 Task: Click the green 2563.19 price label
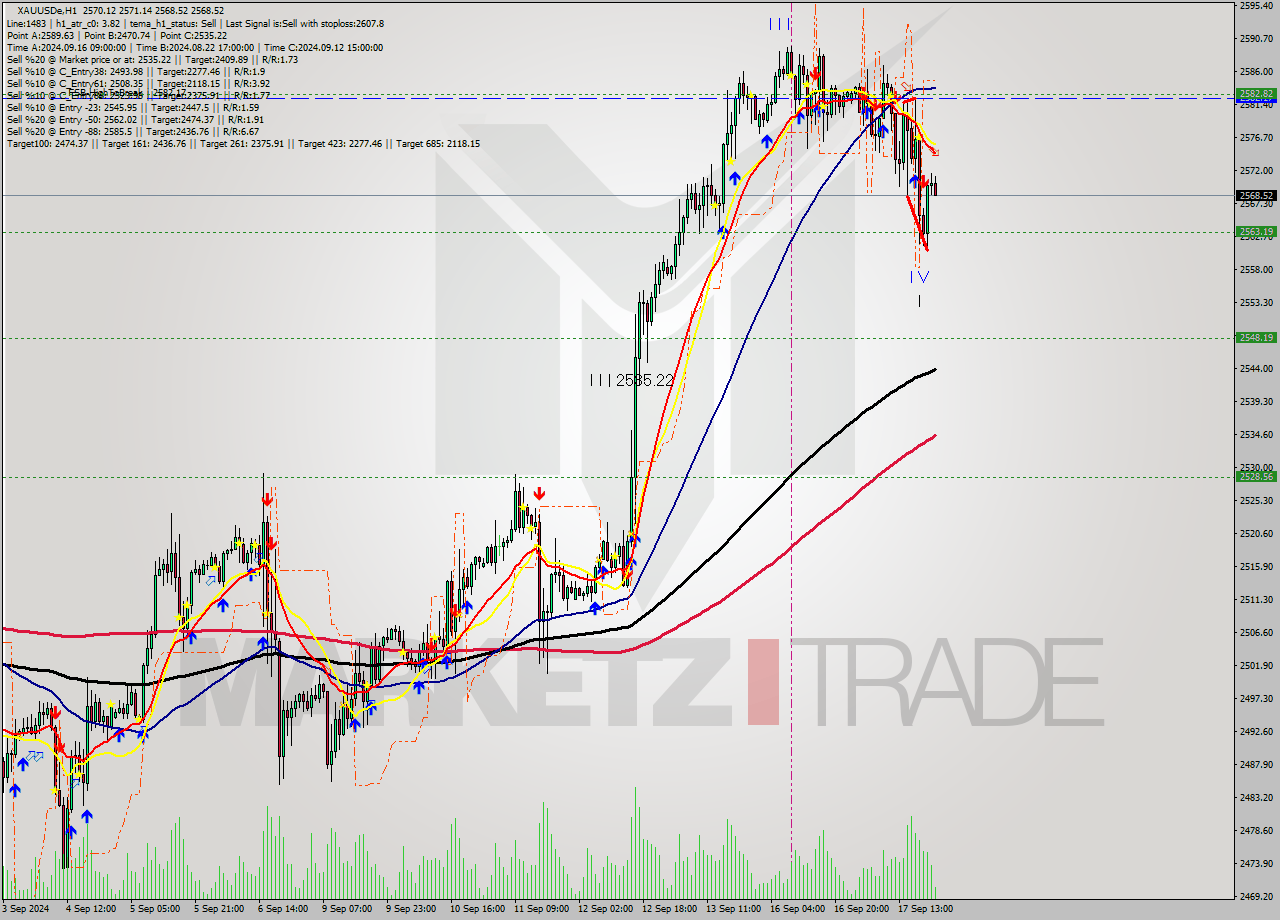(1256, 231)
